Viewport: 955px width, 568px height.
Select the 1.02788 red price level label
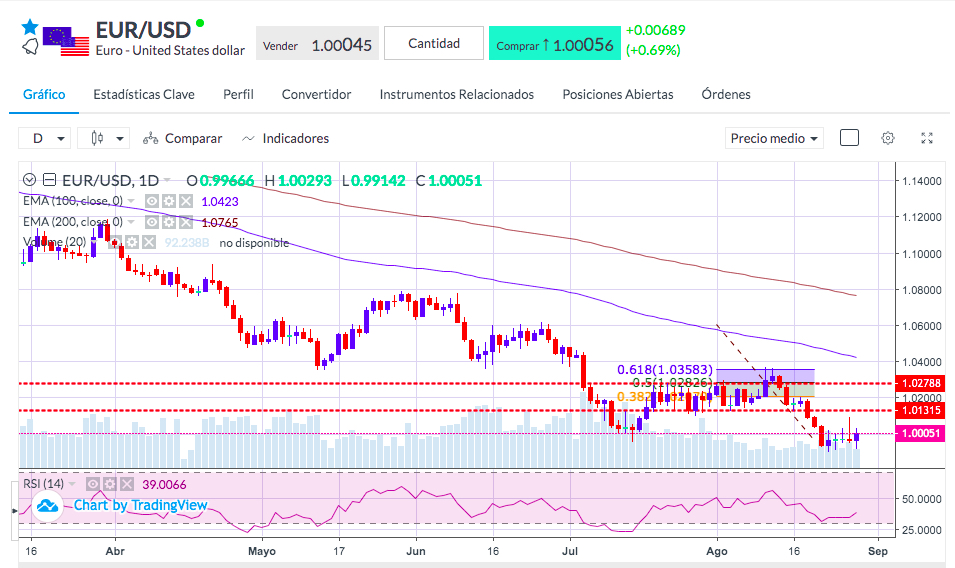click(920, 383)
